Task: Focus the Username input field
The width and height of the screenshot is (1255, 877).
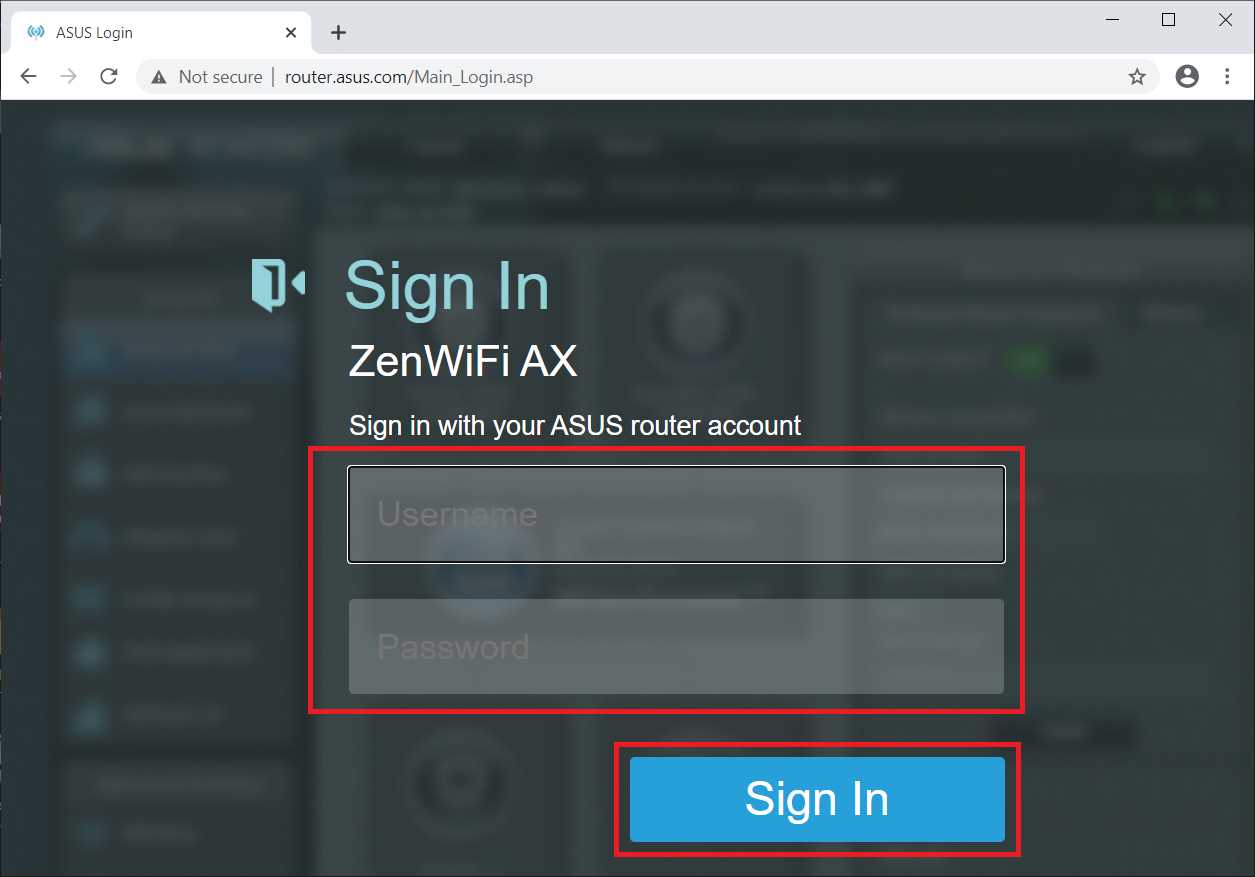Action: tap(676, 514)
